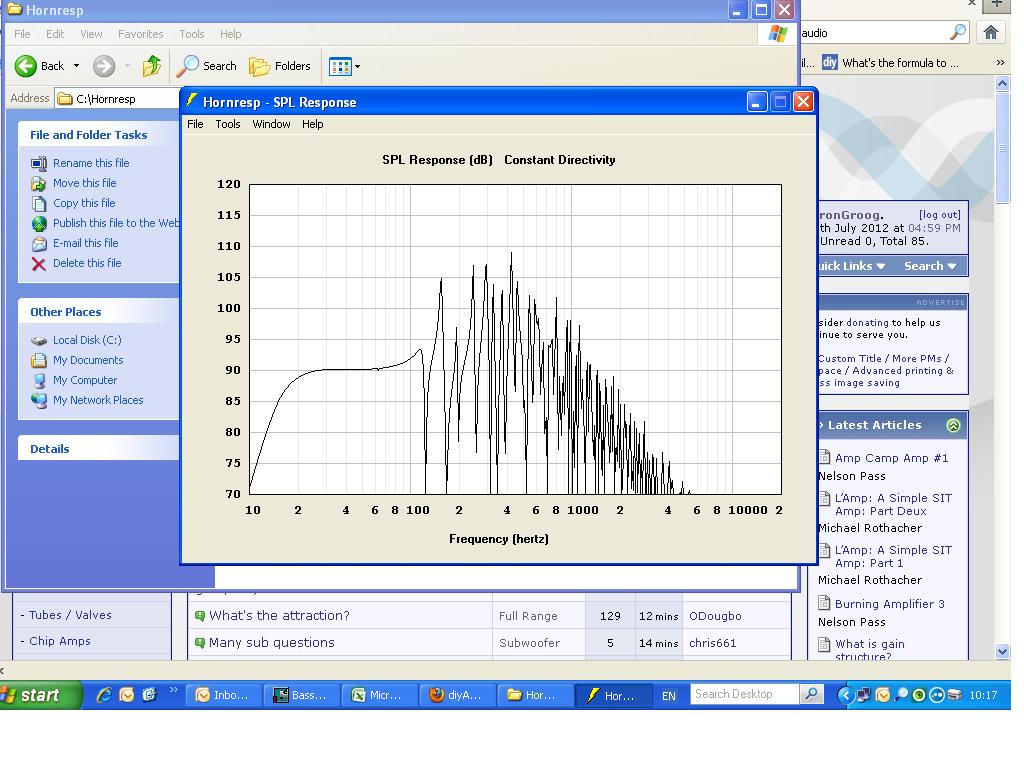The height and width of the screenshot is (768, 1024).
Task: Switch to the Inbo... taskbar button
Action: click(x=223, y=696)
